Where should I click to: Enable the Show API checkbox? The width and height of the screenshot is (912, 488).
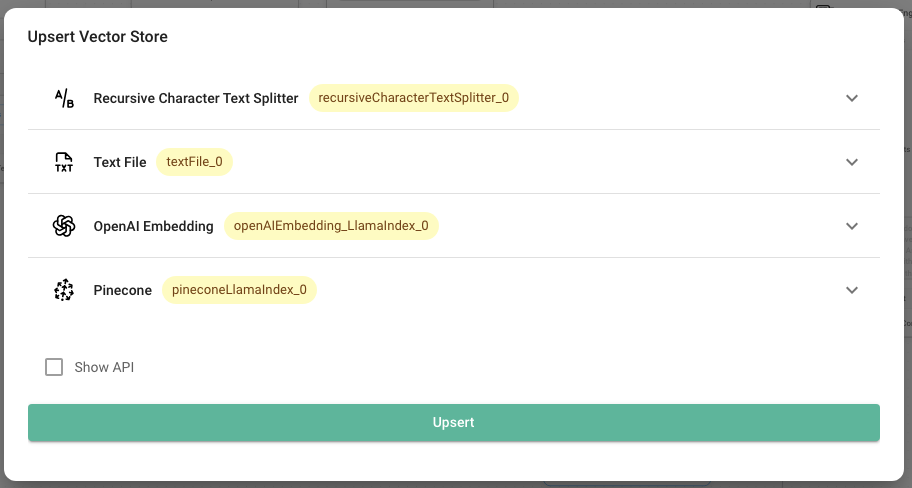(54, 367)
